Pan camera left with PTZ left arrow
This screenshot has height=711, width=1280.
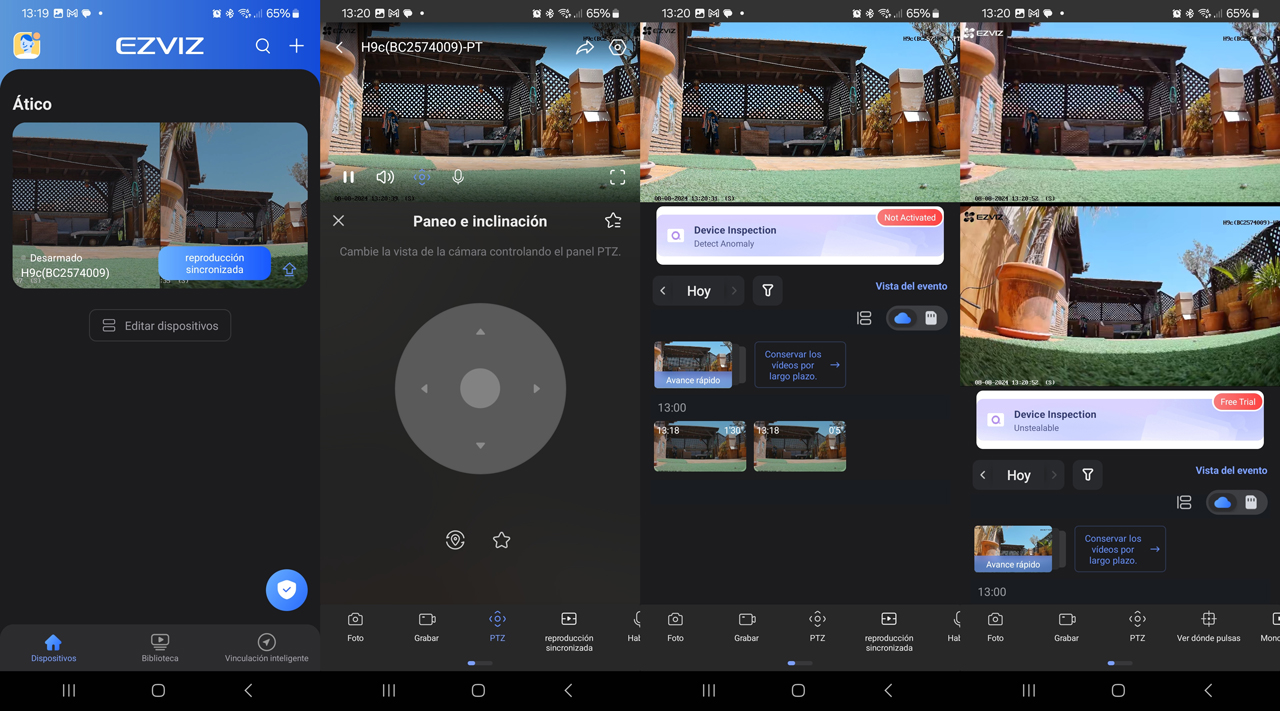point(424,388)
